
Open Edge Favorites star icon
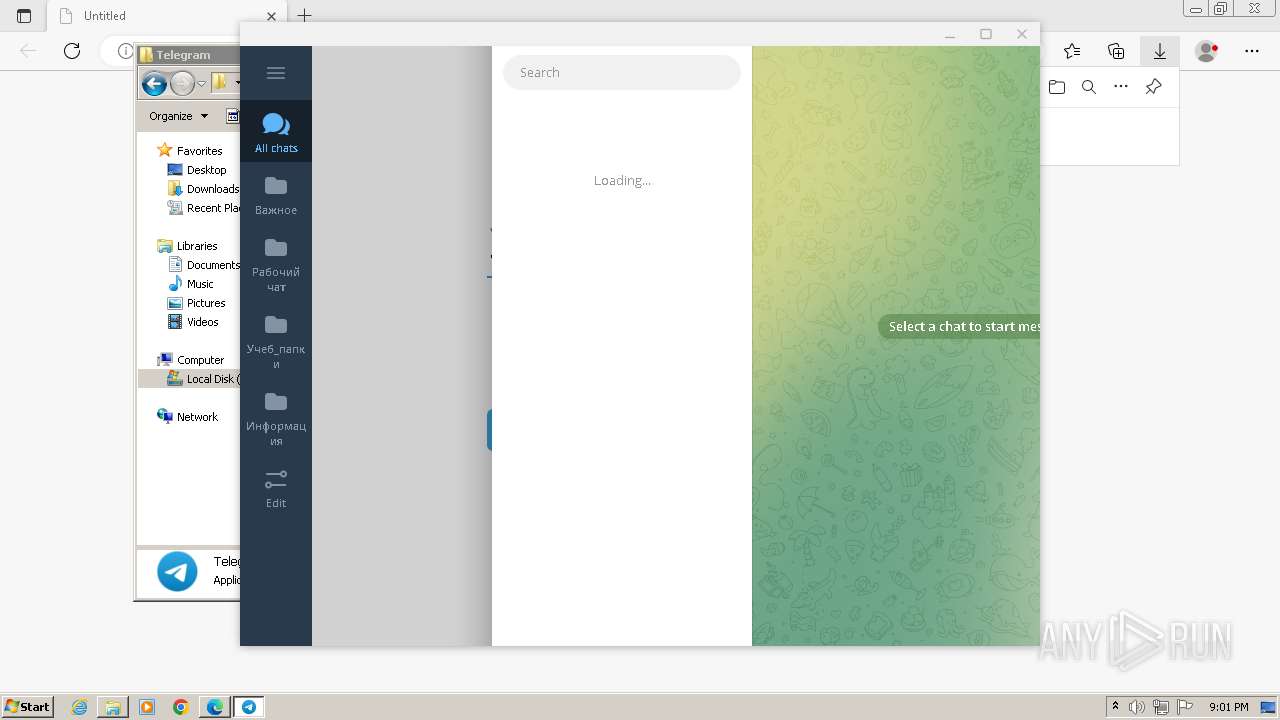pyautogui.click(x=1072, y=51)
